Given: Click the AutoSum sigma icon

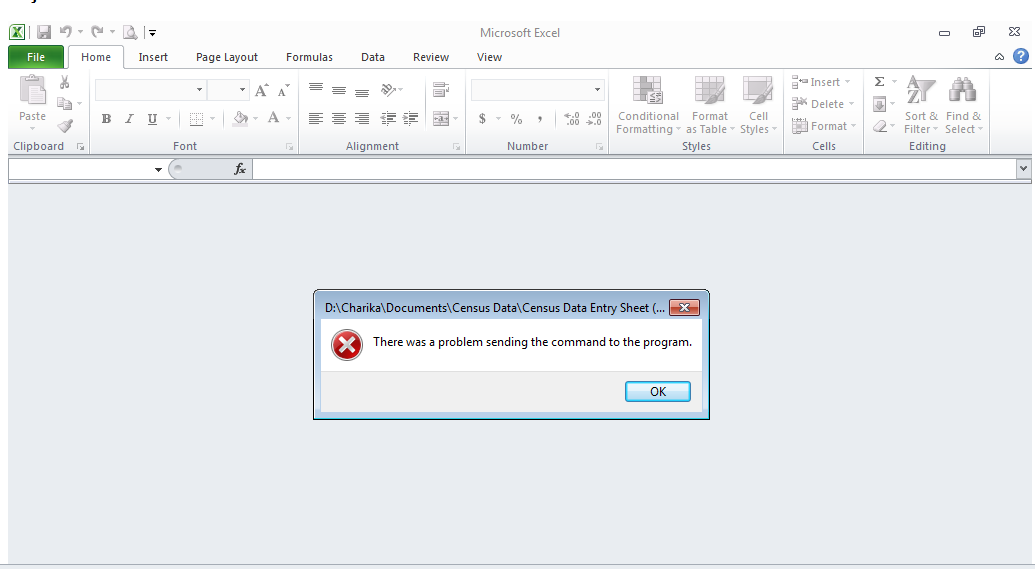Looking at the screenshot, I should pyautogui.click(x=879, y=82).
